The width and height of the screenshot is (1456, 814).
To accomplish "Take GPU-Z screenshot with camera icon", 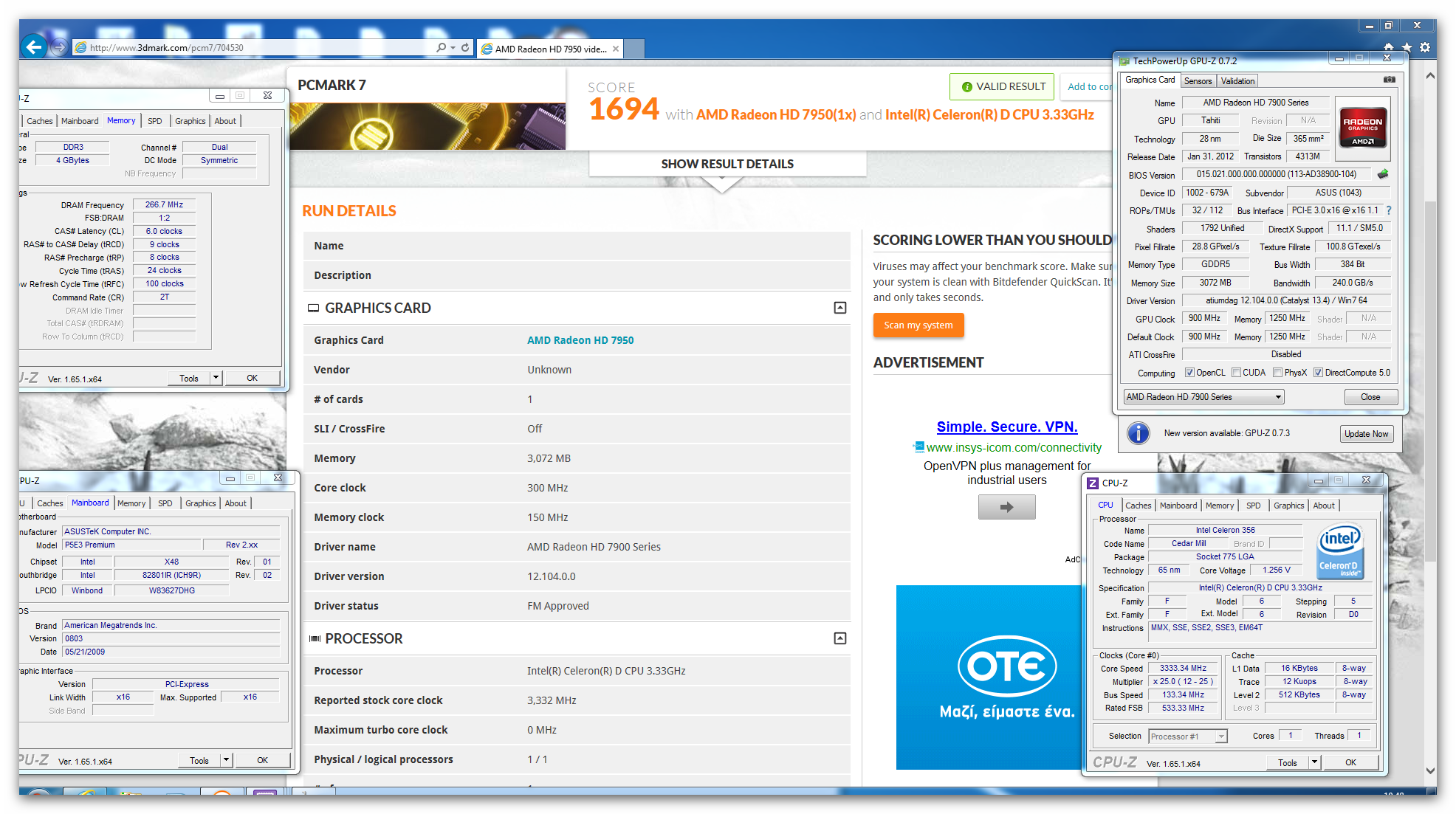I will click(1389, 80).
